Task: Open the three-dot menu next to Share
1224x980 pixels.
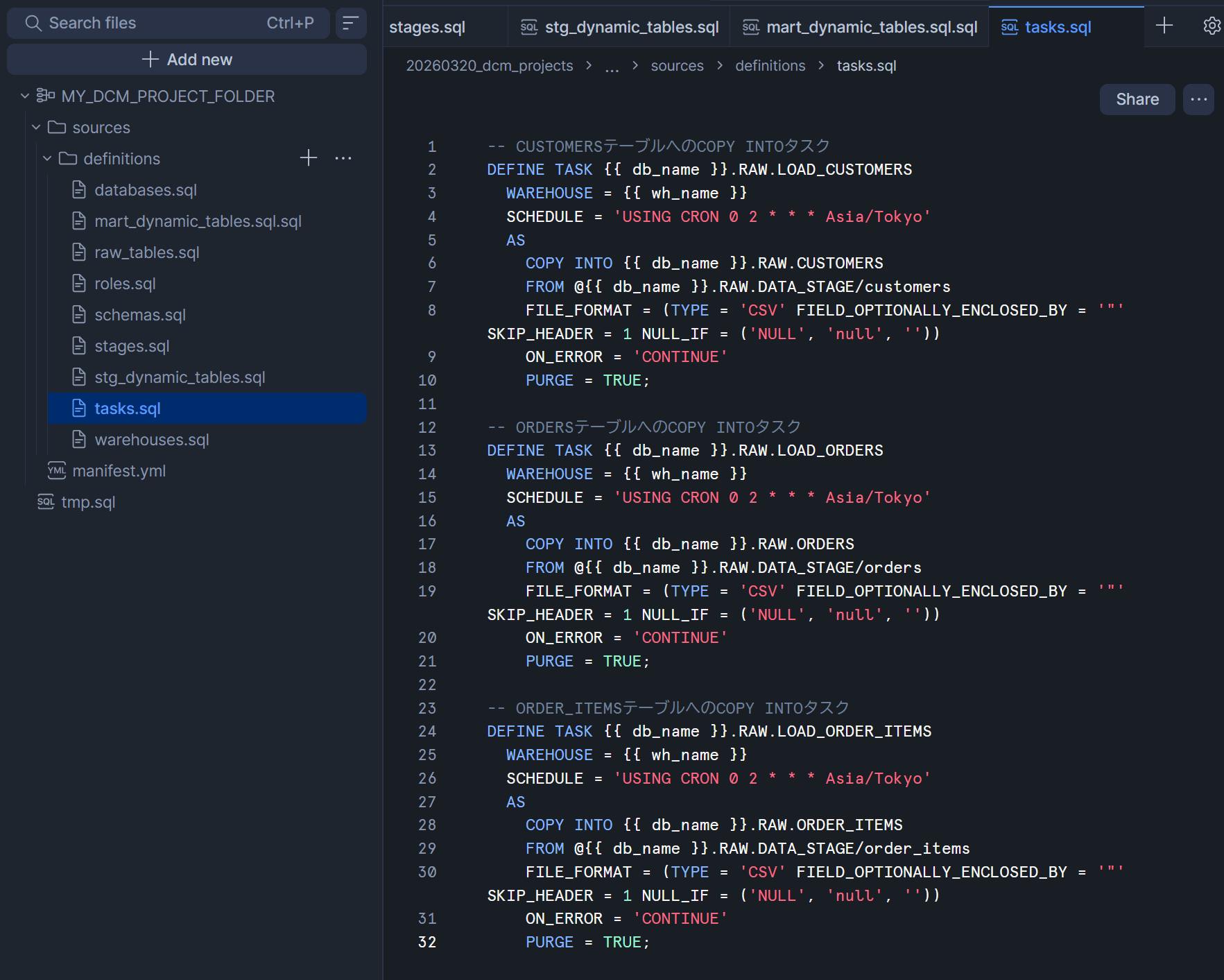Action: click(1198, 99)
